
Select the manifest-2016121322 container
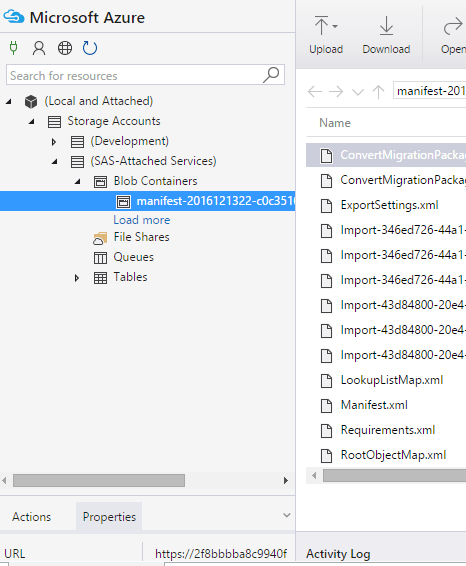pyautogui.click(x=147, y=201)
